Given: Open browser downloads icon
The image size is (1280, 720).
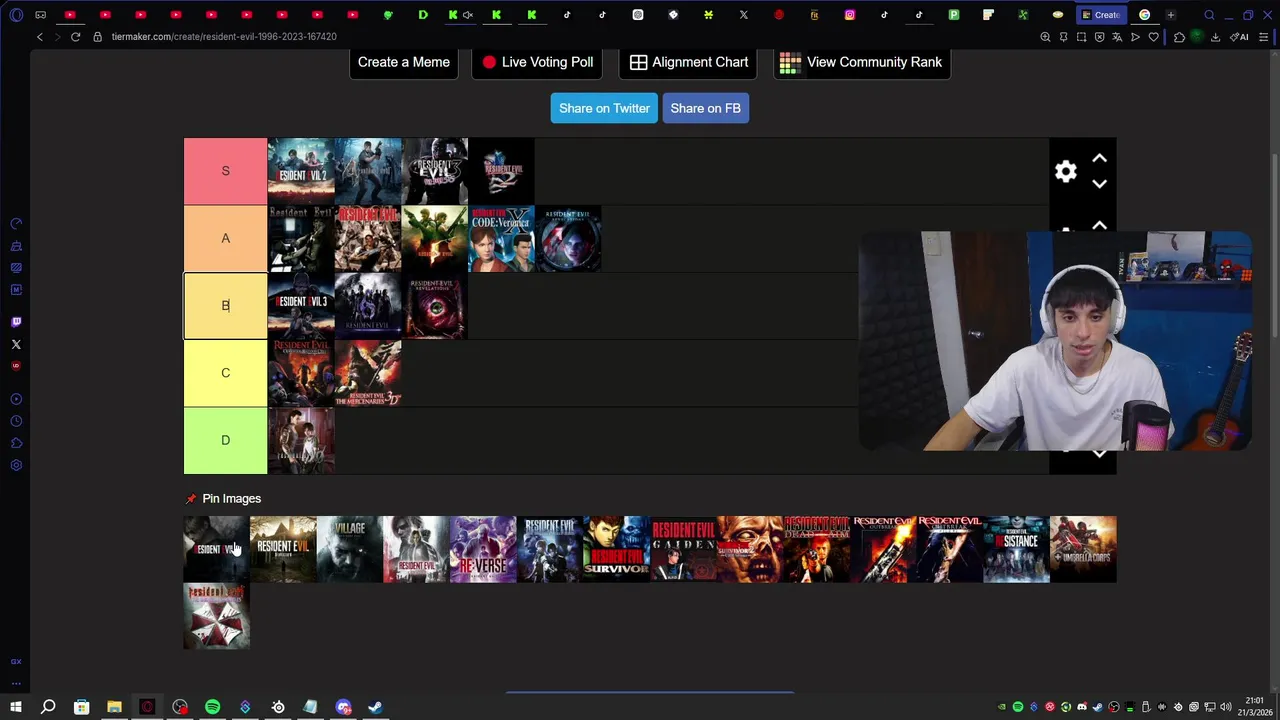Looking at the screenshot, I should coord(1215,37).
